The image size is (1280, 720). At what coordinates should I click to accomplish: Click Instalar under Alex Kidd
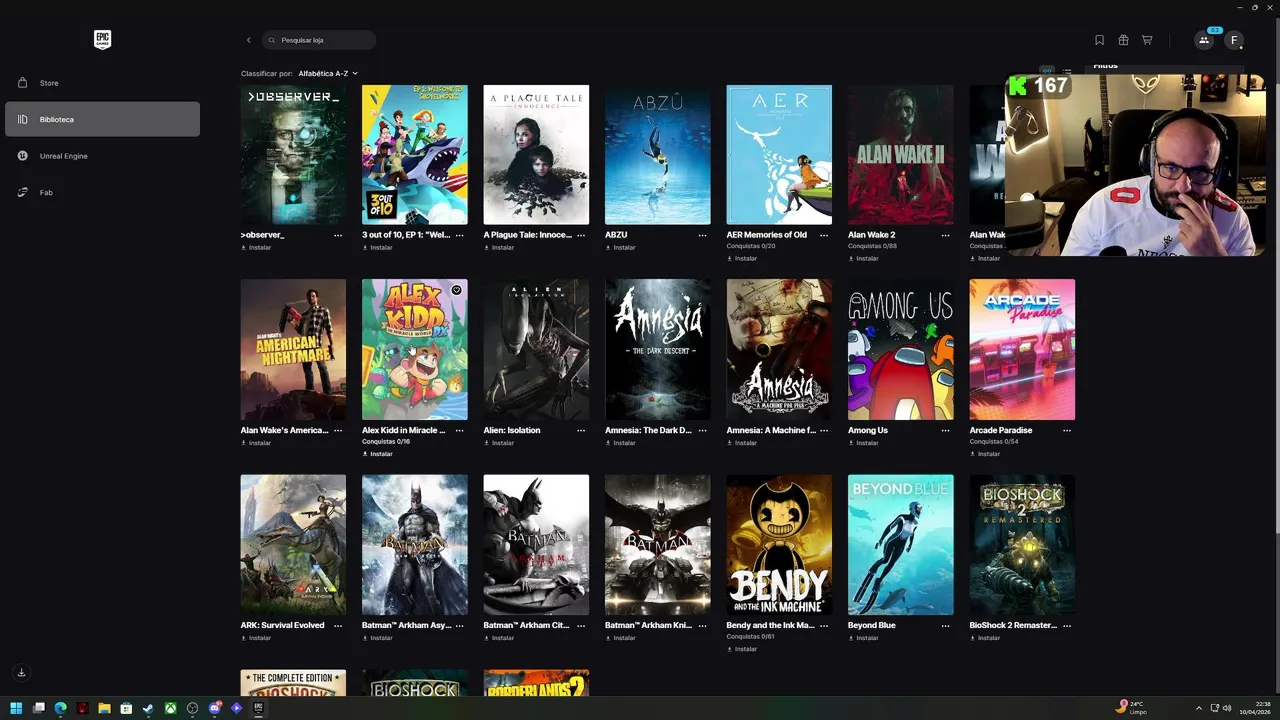click(377, 453)
